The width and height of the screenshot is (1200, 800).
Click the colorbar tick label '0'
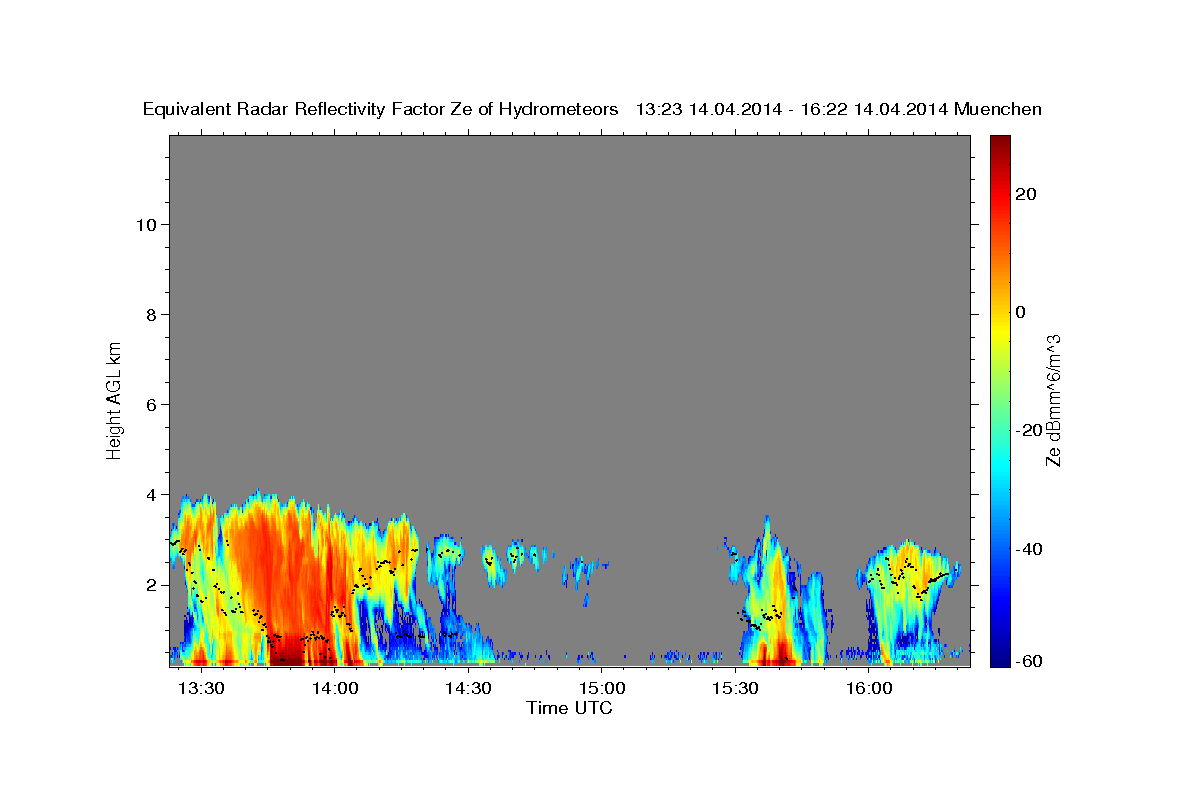click(1020, 312)
